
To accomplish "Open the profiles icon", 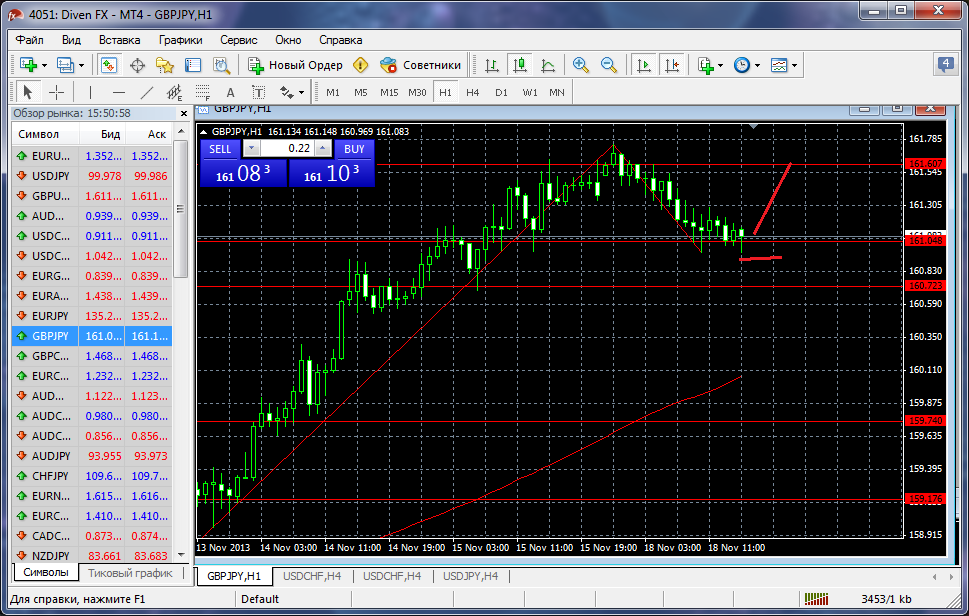I will tap(65, 64).
